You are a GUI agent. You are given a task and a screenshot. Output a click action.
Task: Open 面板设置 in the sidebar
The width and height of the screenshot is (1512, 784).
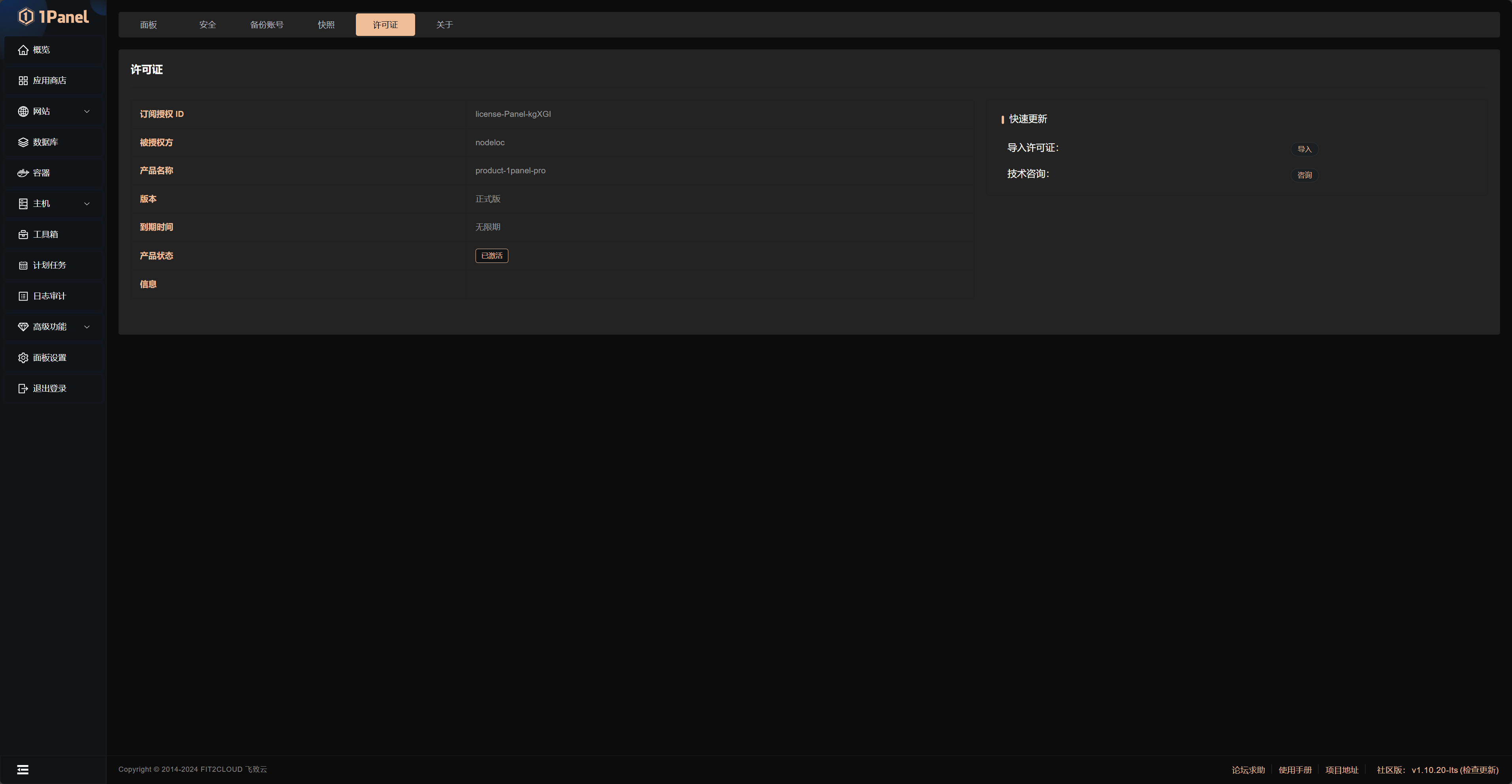[53, 357]
